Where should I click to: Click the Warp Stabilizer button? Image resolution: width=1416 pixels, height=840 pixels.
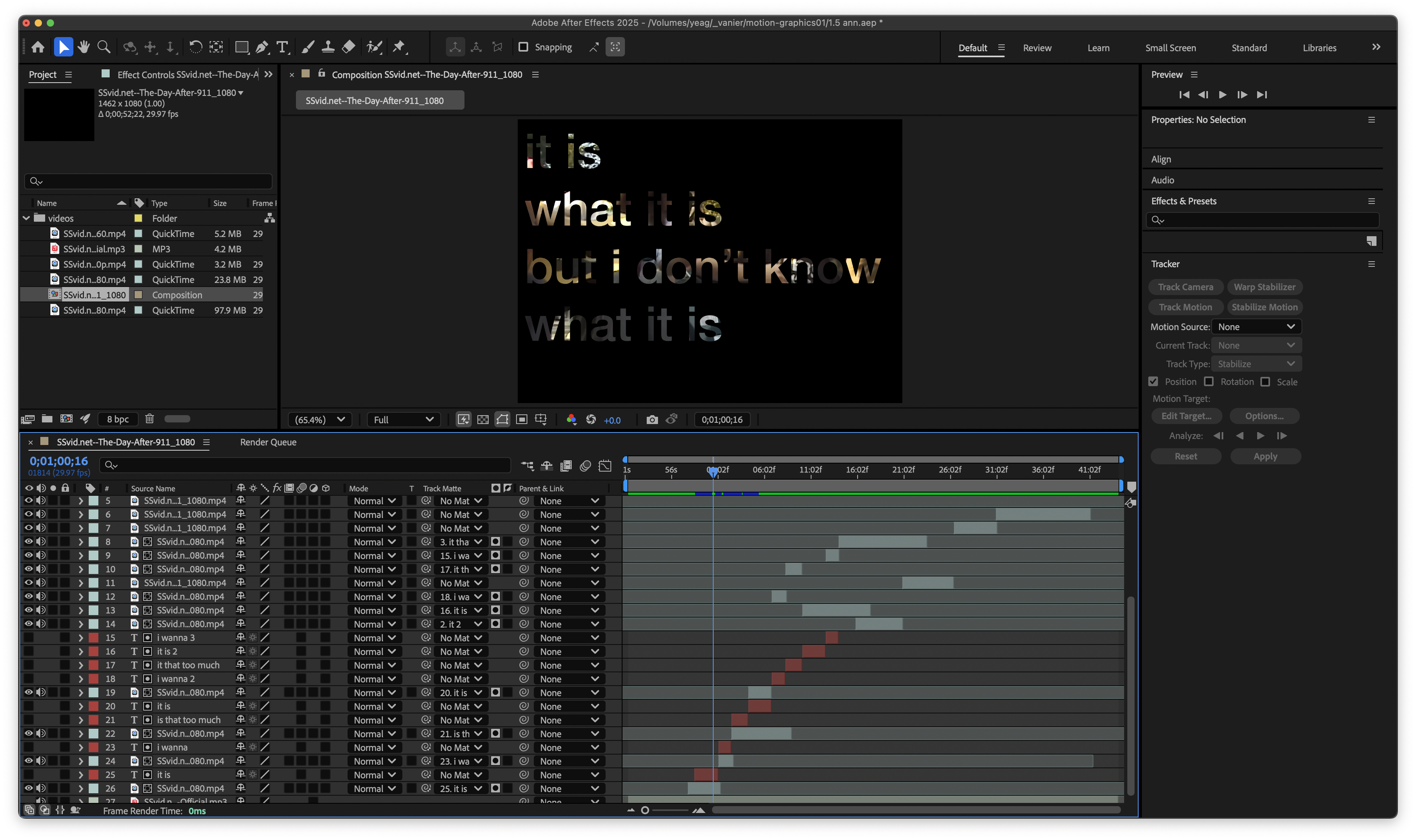pyautogui.click(x=1264, y=287)
